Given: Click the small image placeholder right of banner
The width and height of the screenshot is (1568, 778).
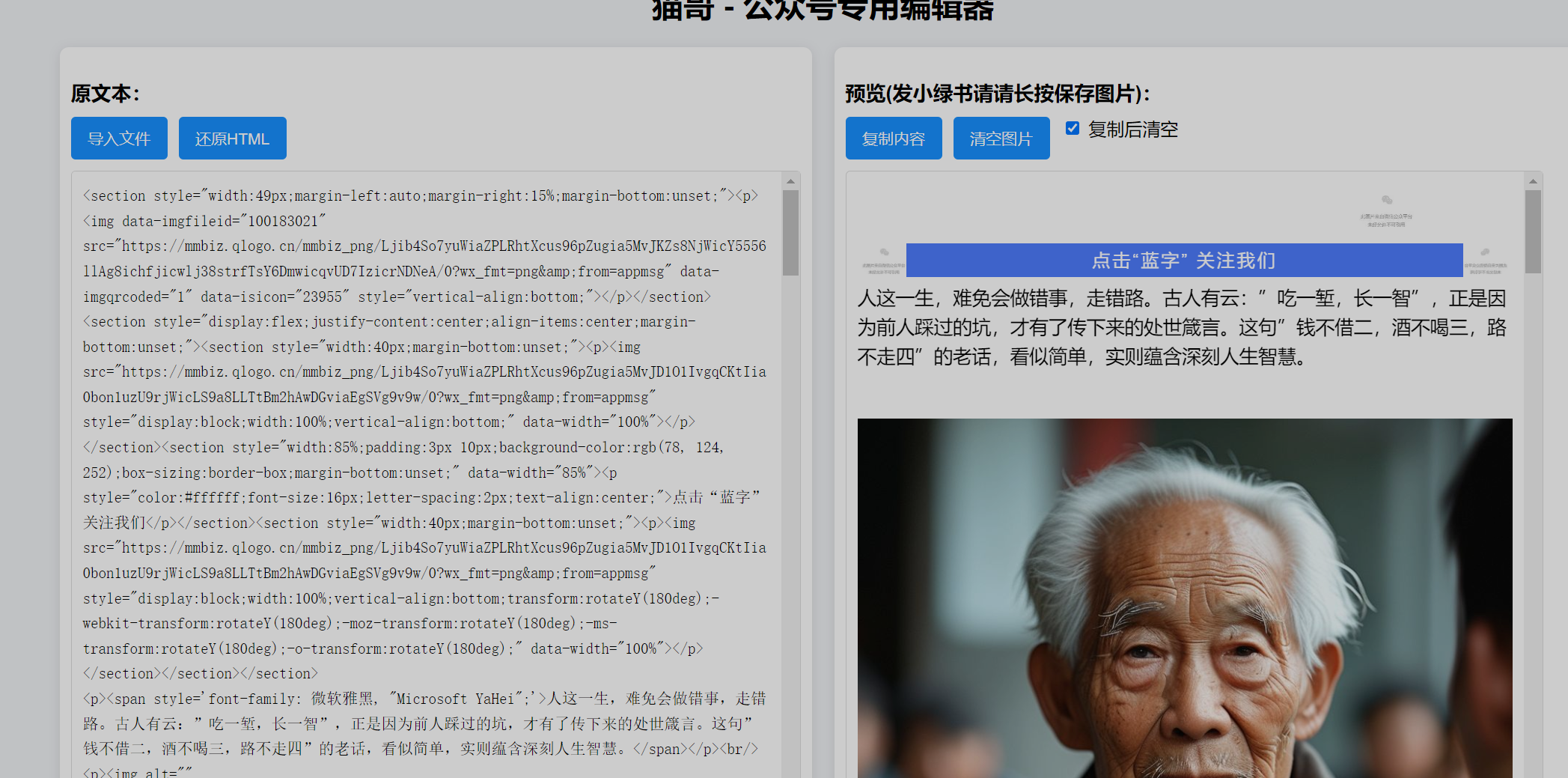Looking at the screenshot, I should pyautogui.click(x=1486, y=262).
